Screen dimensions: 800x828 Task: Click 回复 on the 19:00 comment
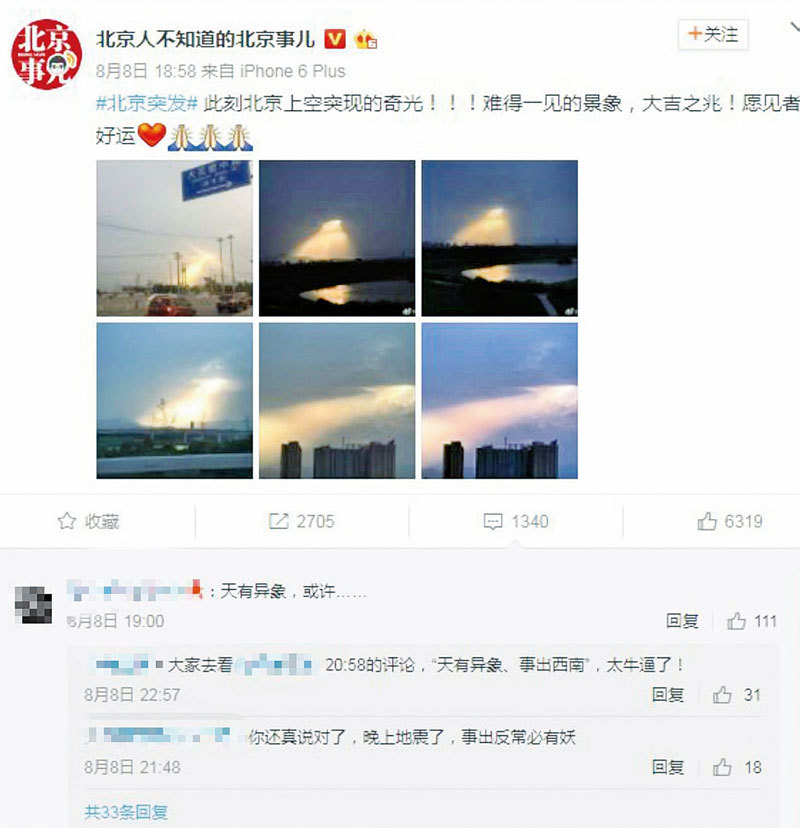coord(682,621)
